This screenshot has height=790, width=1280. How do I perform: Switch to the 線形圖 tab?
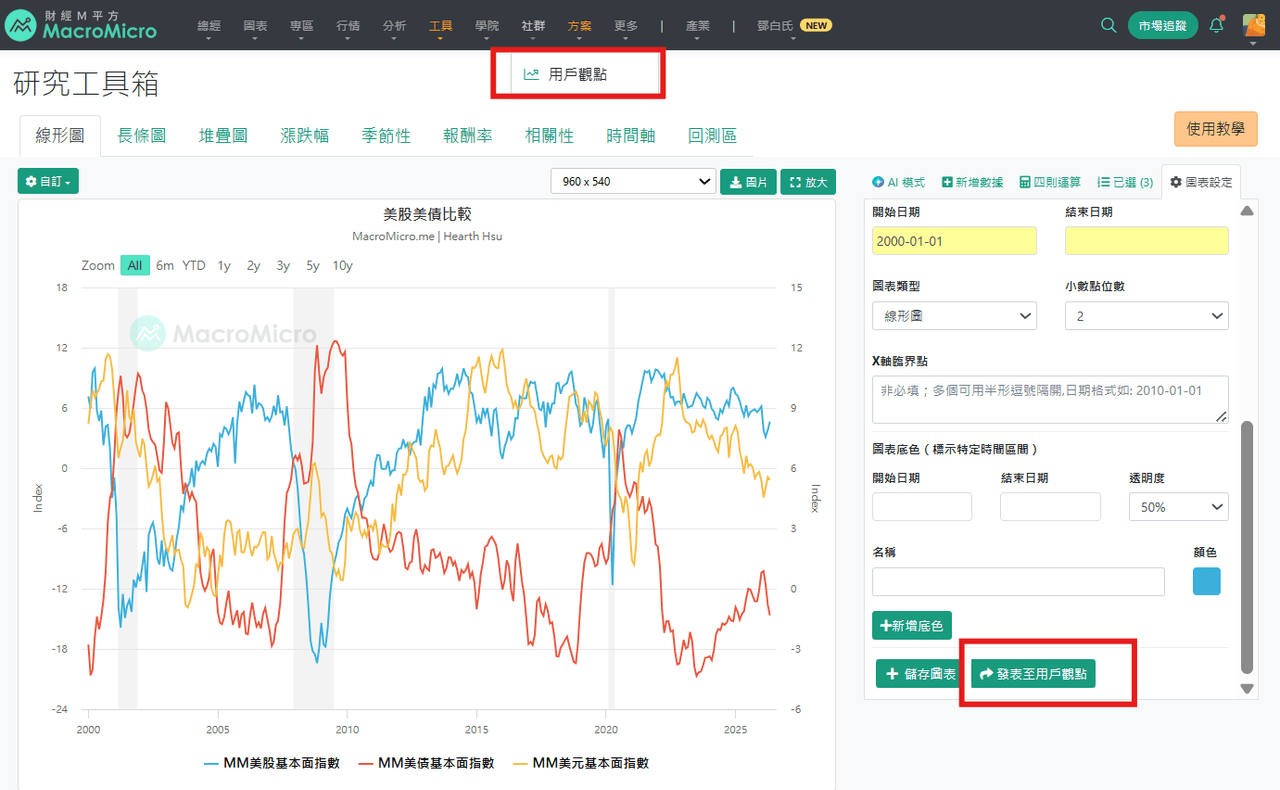60,135
